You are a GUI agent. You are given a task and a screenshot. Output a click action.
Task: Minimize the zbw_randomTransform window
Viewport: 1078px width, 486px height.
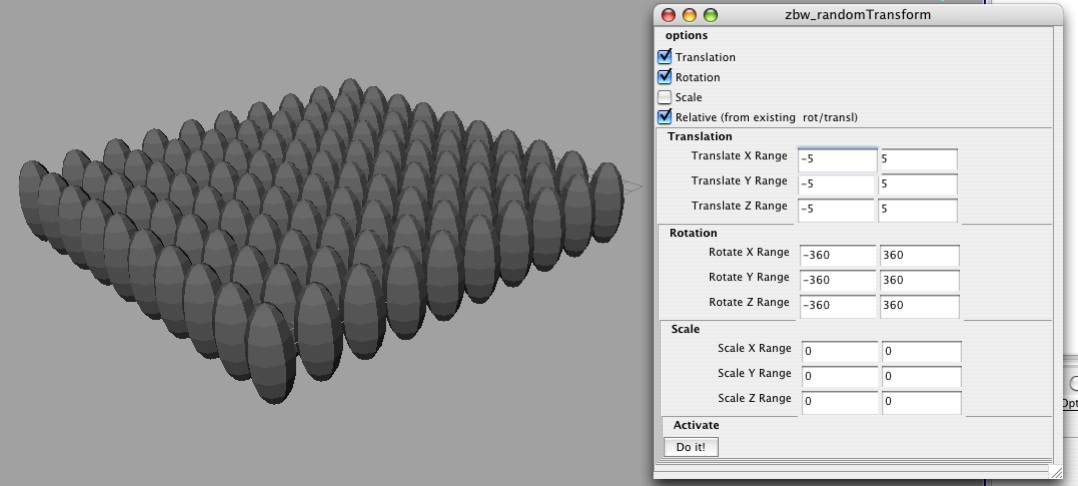click(689, 14)
